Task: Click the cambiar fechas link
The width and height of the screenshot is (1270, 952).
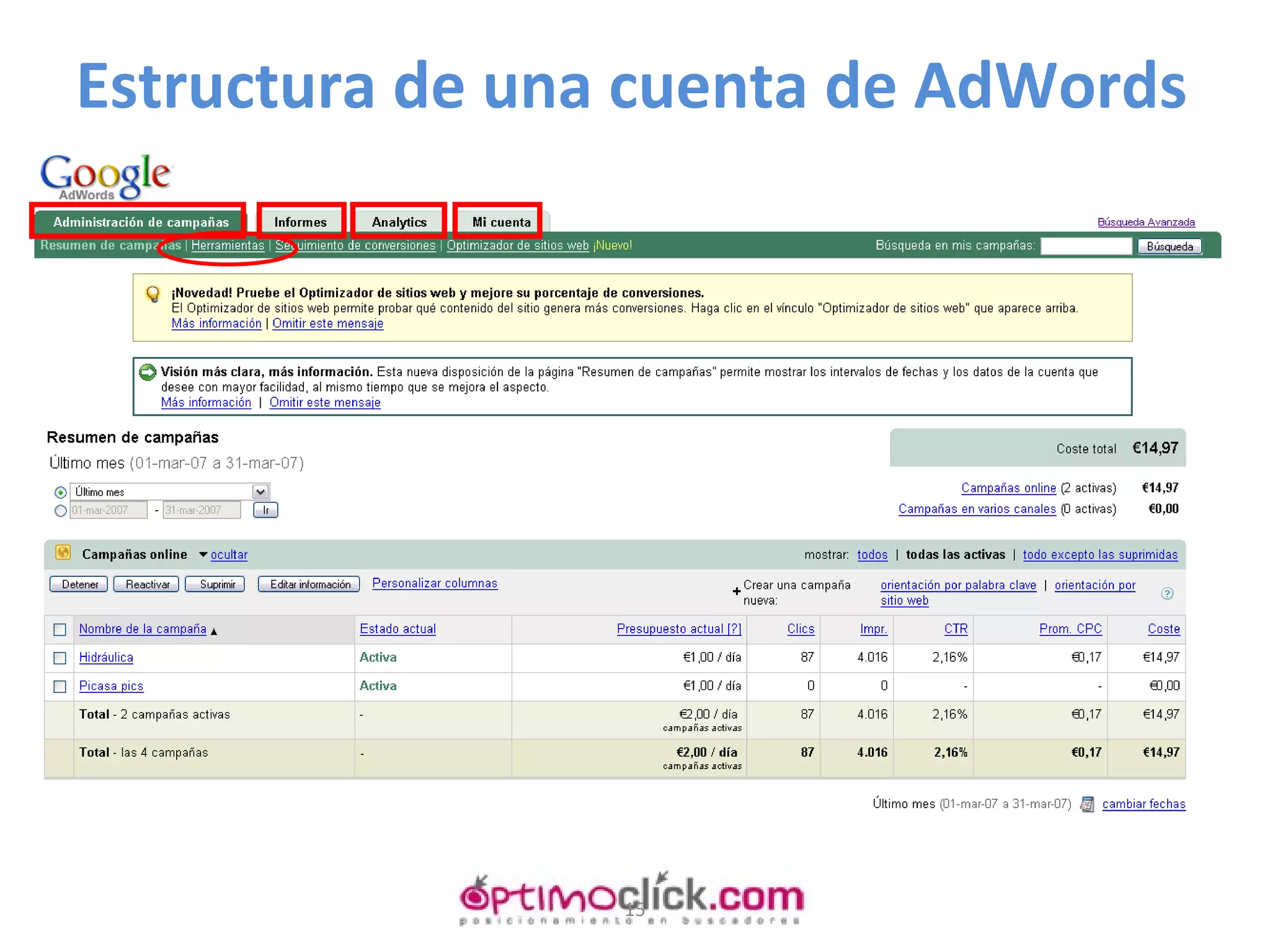Action: [1143, 804]
